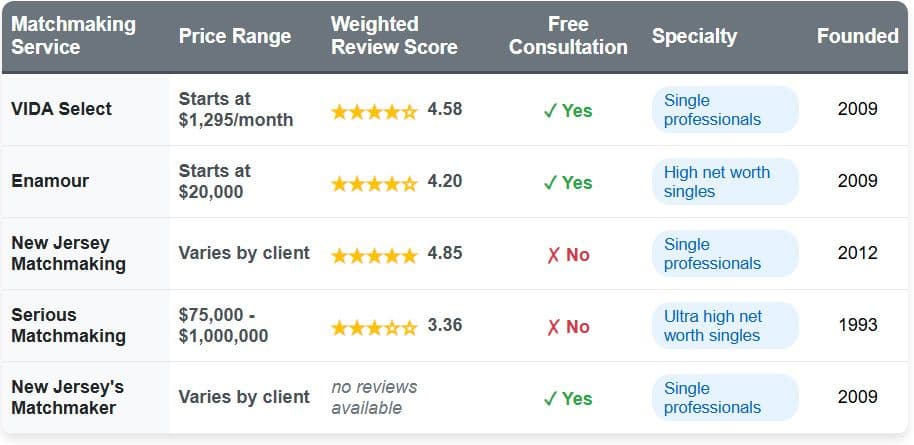Sort by Weighted Review Score header
Image resolution: width=914 pixels, height=445 pixels.
[394, 36]
